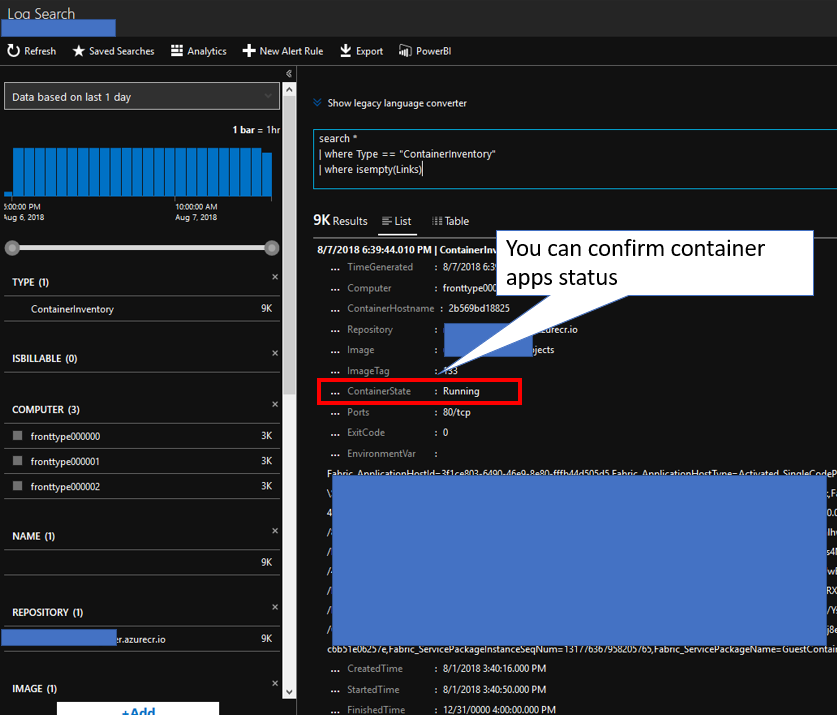Select the ContainerInventory type filter row
837x715 pixels.
(141, 309)
